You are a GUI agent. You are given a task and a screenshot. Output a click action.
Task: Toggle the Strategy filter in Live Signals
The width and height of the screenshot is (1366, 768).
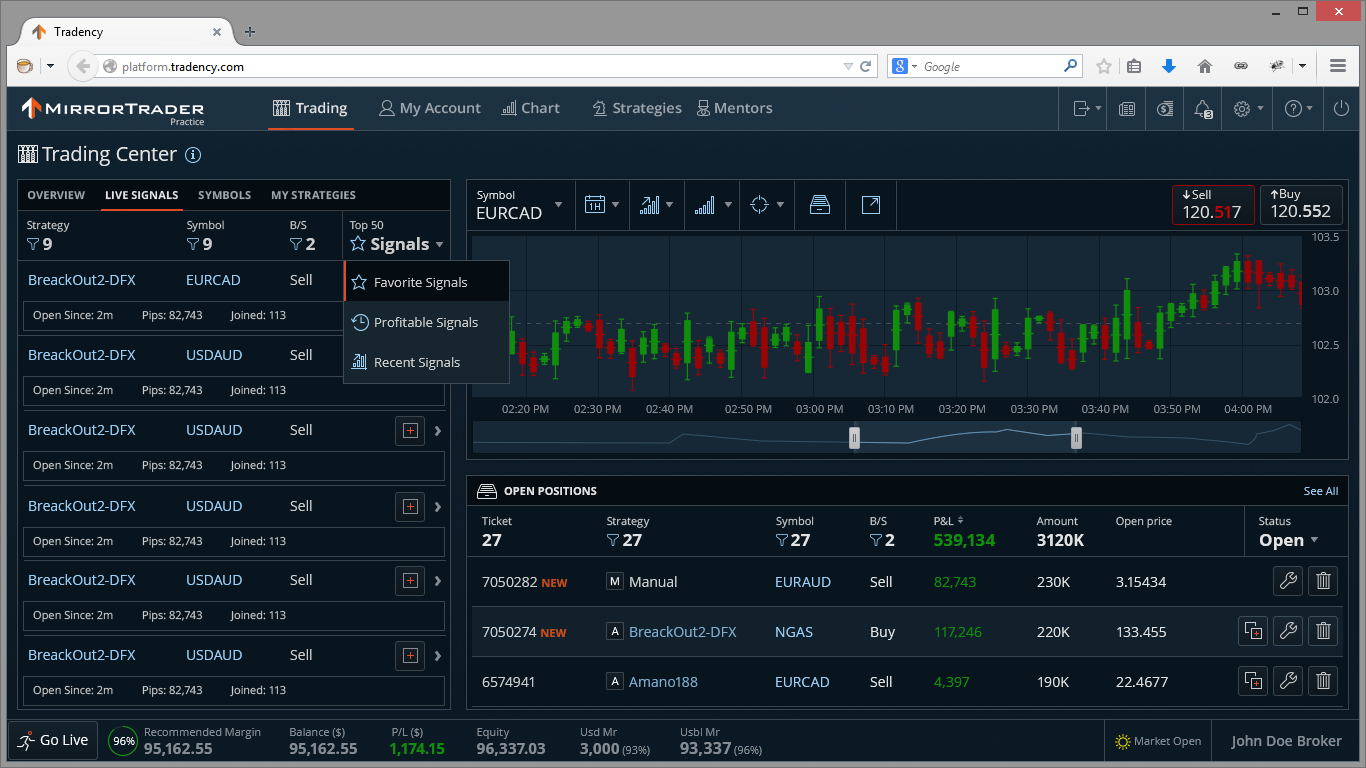click(x=40, y=244)
